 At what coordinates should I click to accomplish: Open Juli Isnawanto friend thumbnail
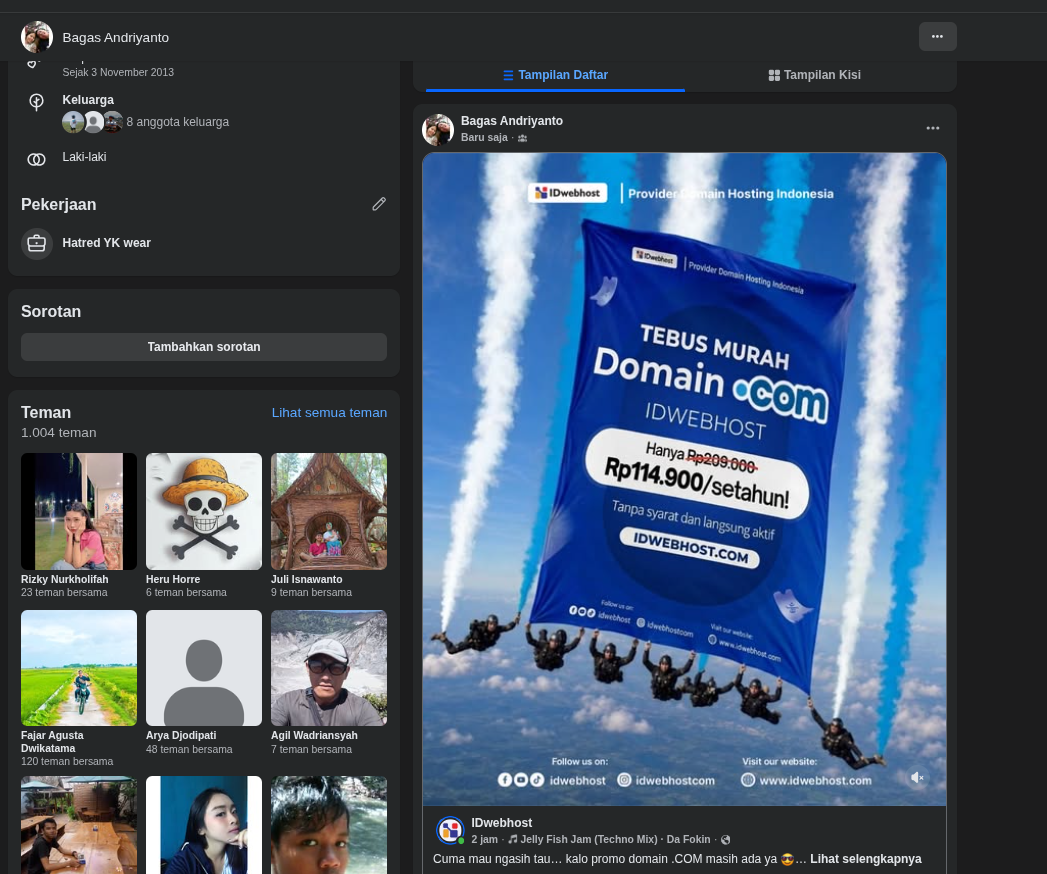tap(329, 511)
